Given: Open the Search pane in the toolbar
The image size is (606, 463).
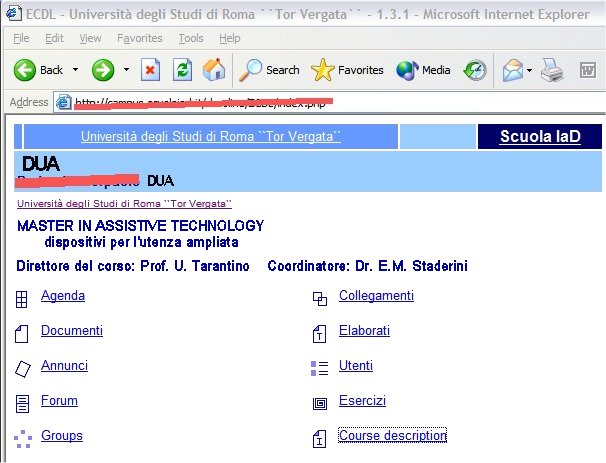Looking at the screenshot, I should coord(269,70).
